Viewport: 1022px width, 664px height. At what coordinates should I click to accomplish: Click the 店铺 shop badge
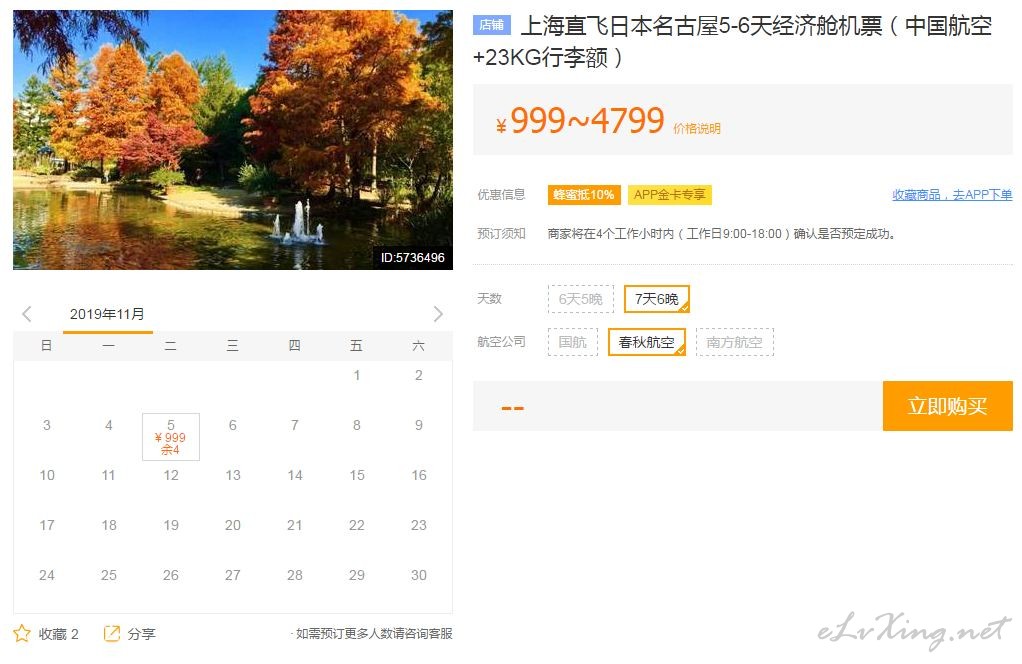coord(491,25)
